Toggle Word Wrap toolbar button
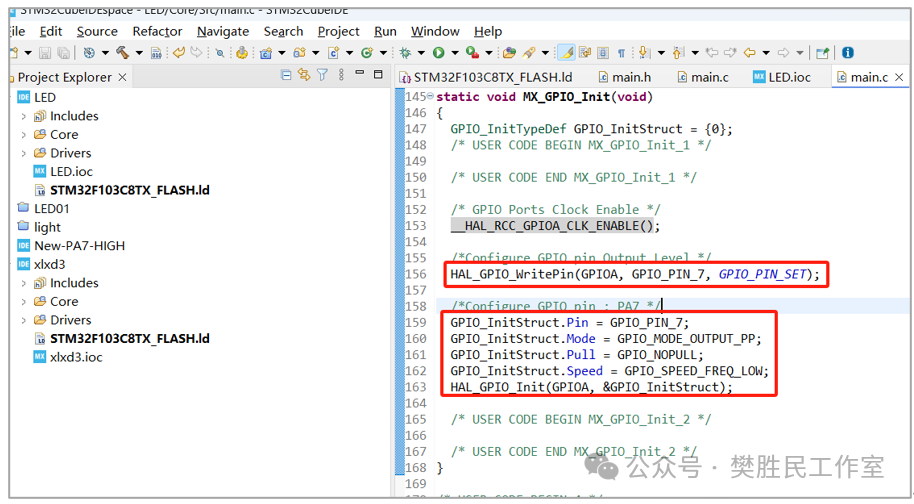Image resolution: width=914 pixels, height=504 pixels. 585,53
